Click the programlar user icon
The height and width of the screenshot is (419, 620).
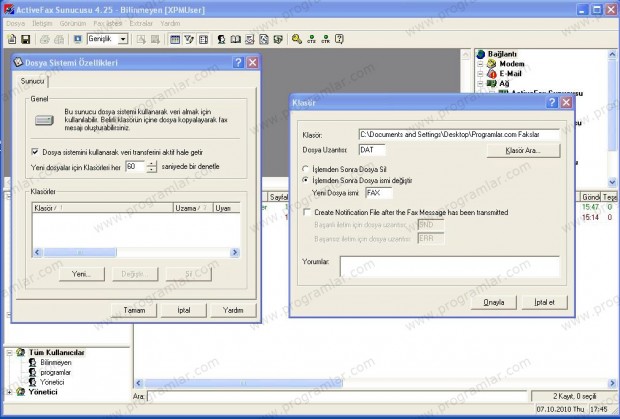click(x=32, y=372)
